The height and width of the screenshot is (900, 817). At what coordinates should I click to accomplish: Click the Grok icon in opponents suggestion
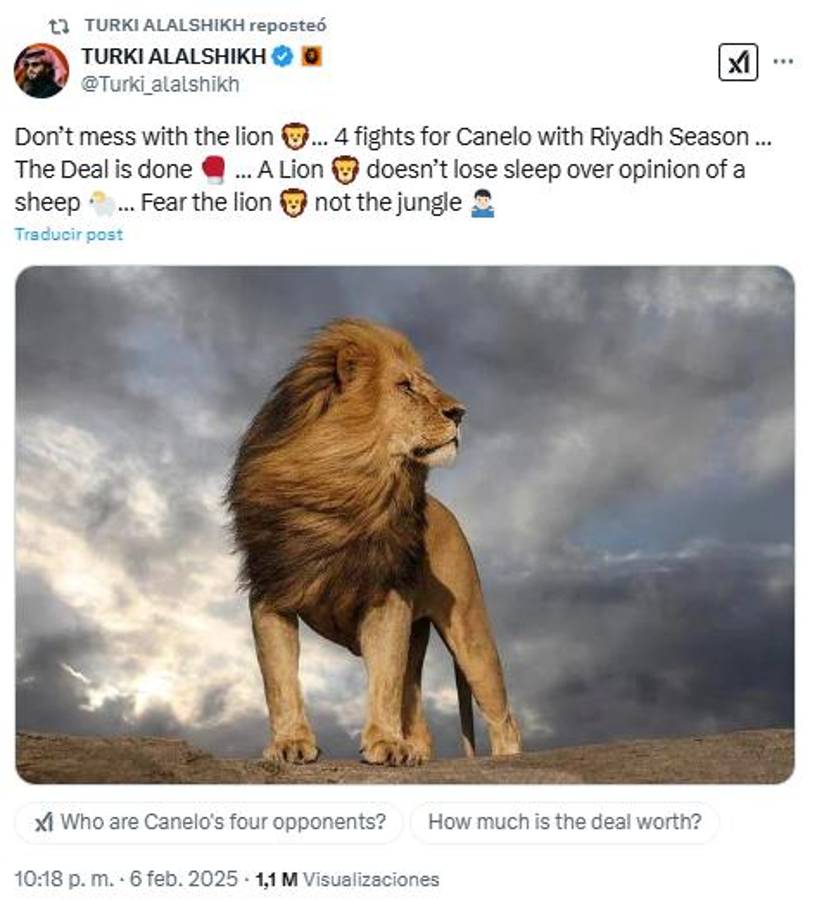pyautogui.click(x=44, y=823)
